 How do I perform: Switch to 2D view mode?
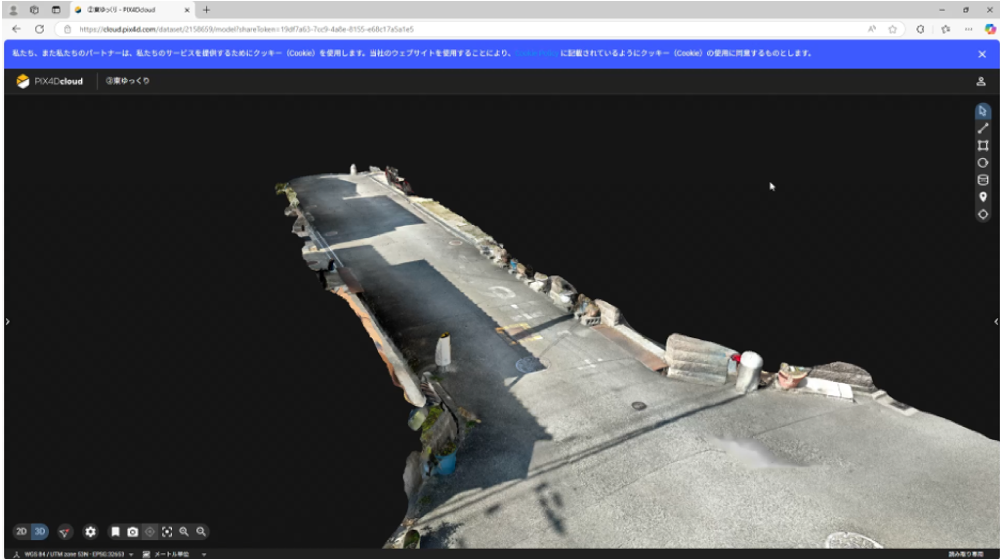tap(22, 532)
